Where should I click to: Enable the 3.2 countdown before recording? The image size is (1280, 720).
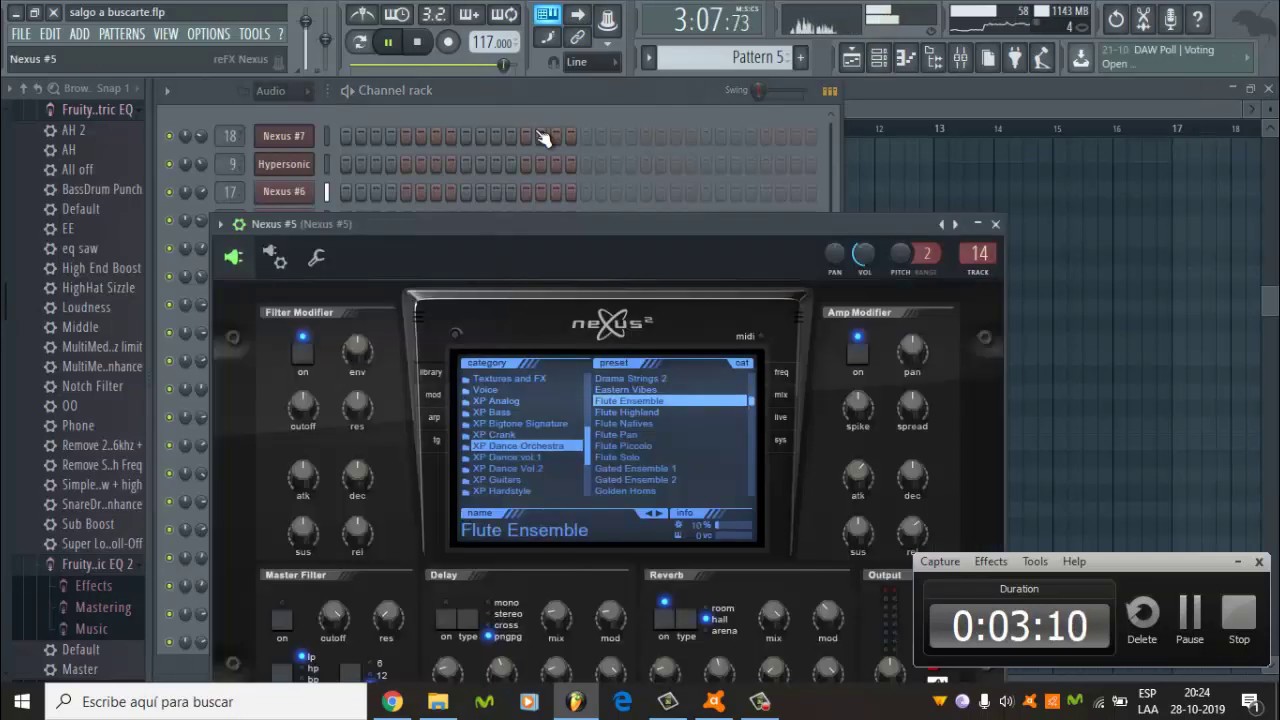pyautogui.click(x=433, y=14)
